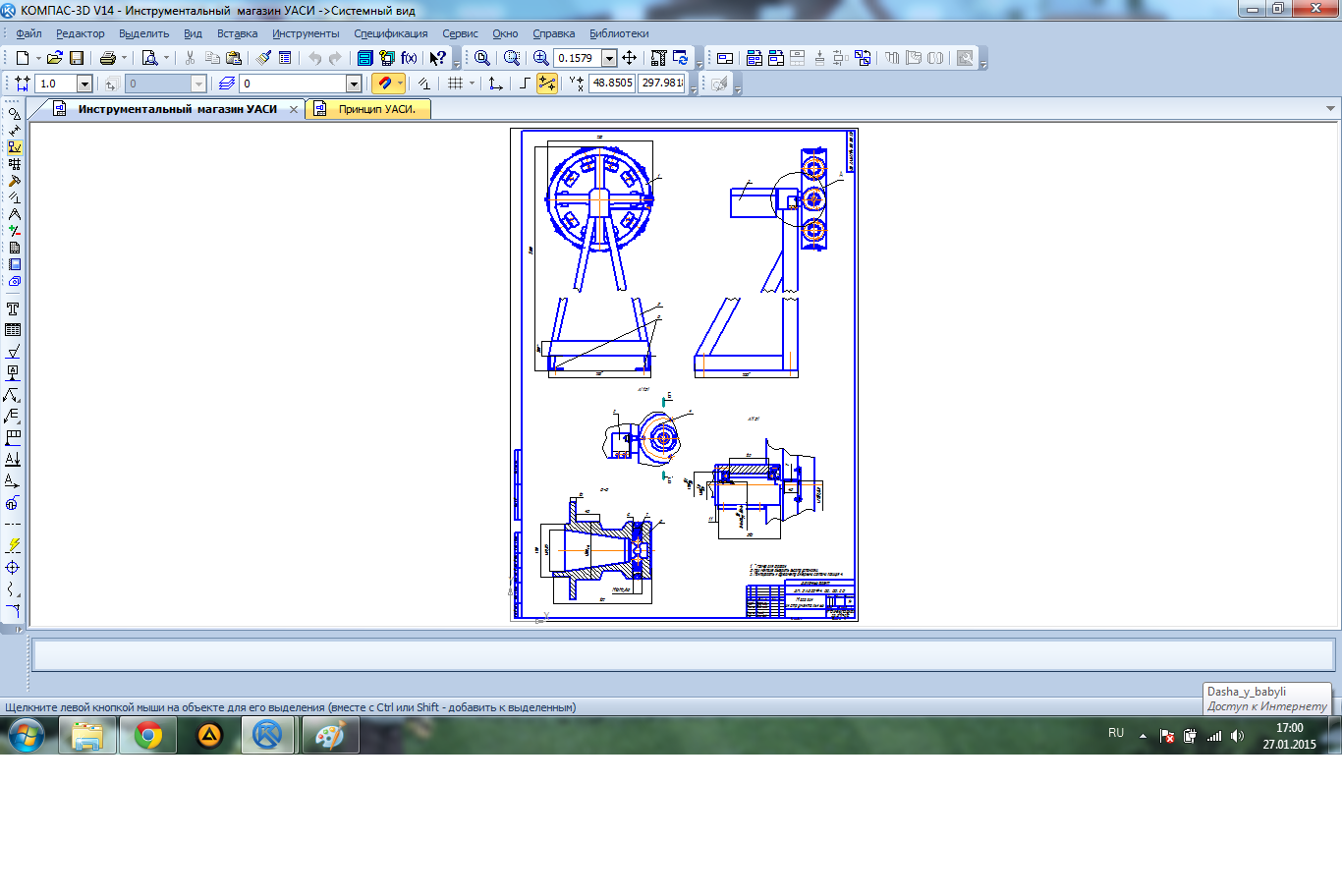Expand the layer number dropdown
This screenshot has height=896, width=1342.
coord(354,84)
